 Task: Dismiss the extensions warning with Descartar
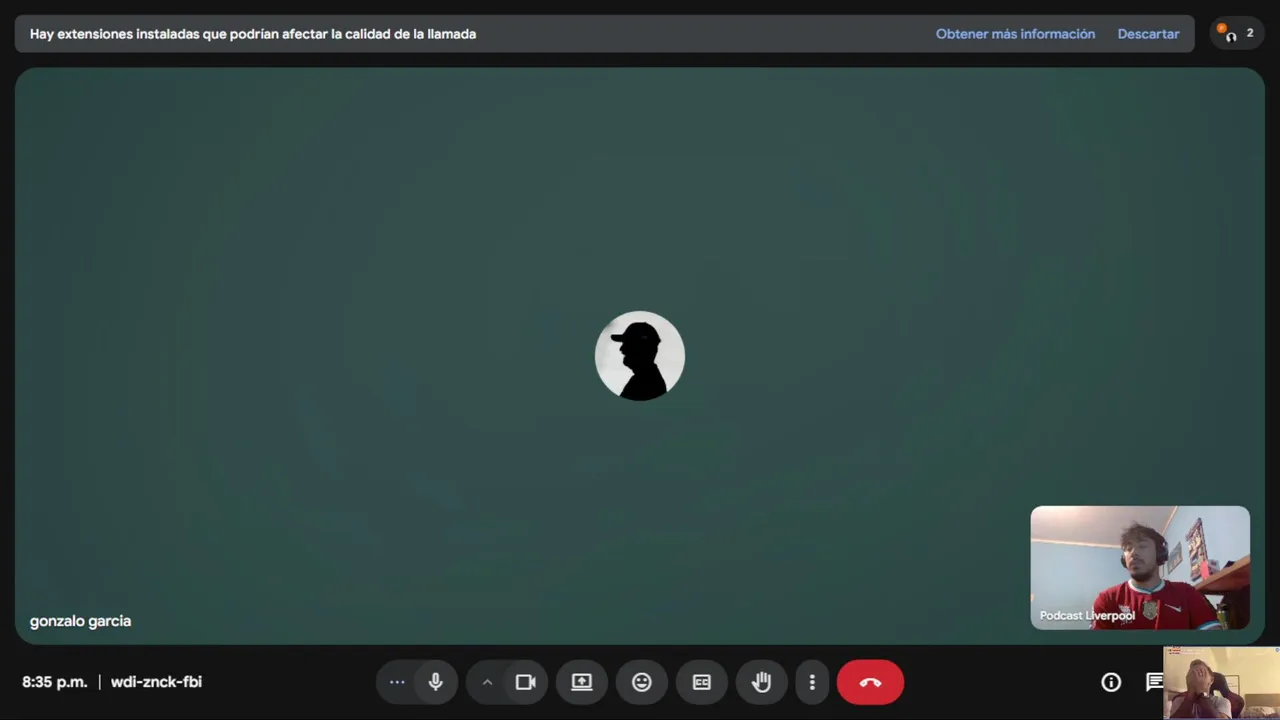click(1148, 34)
